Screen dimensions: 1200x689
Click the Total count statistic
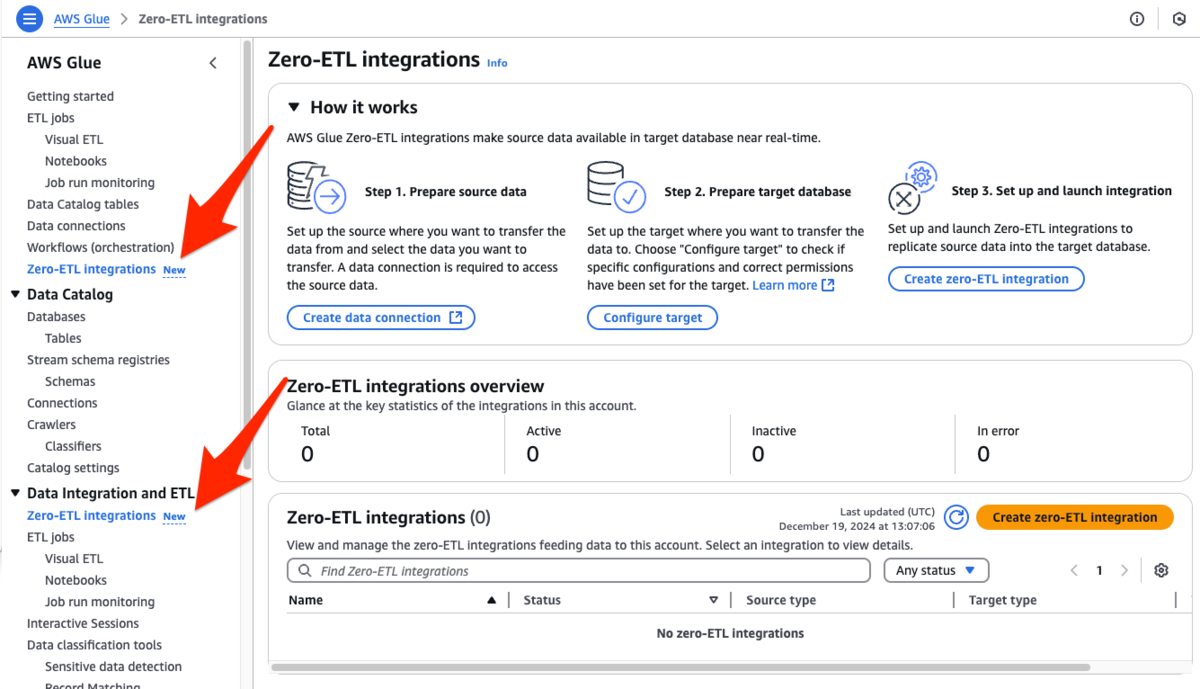click(307, 454)
